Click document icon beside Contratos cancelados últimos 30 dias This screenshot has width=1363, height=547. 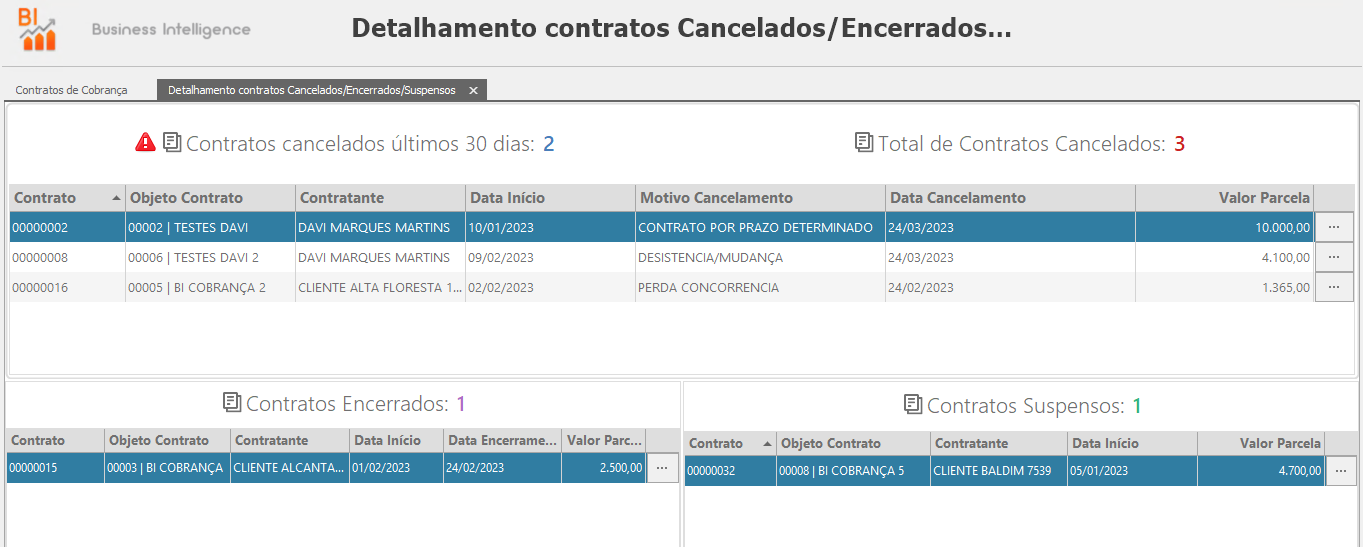click(172, 143)
